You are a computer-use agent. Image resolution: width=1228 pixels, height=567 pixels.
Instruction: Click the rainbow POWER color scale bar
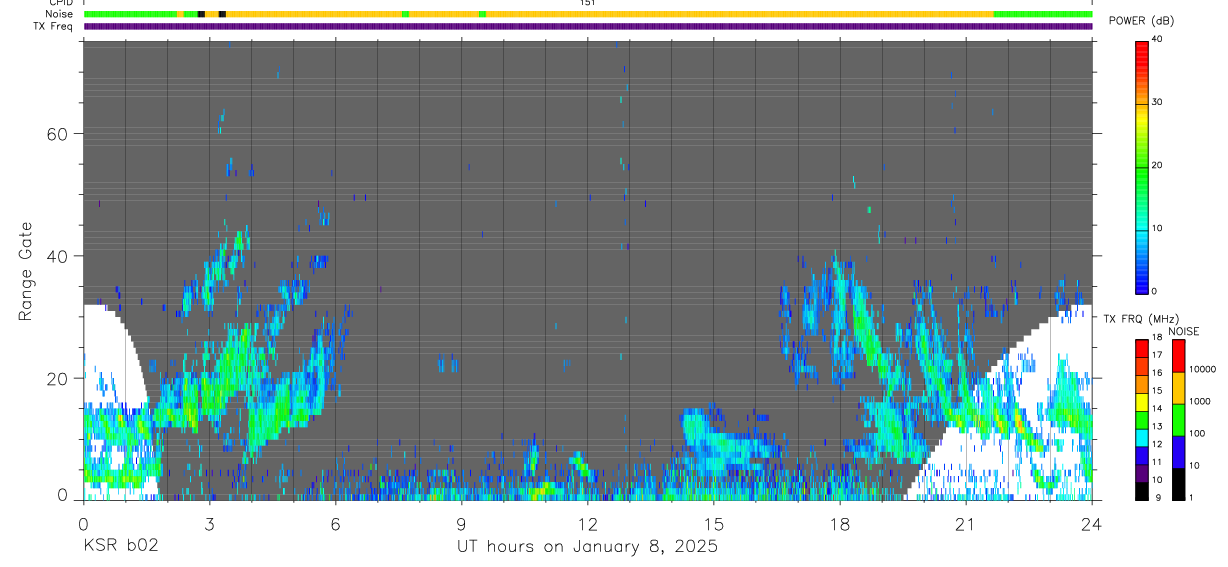point(1142,166)
